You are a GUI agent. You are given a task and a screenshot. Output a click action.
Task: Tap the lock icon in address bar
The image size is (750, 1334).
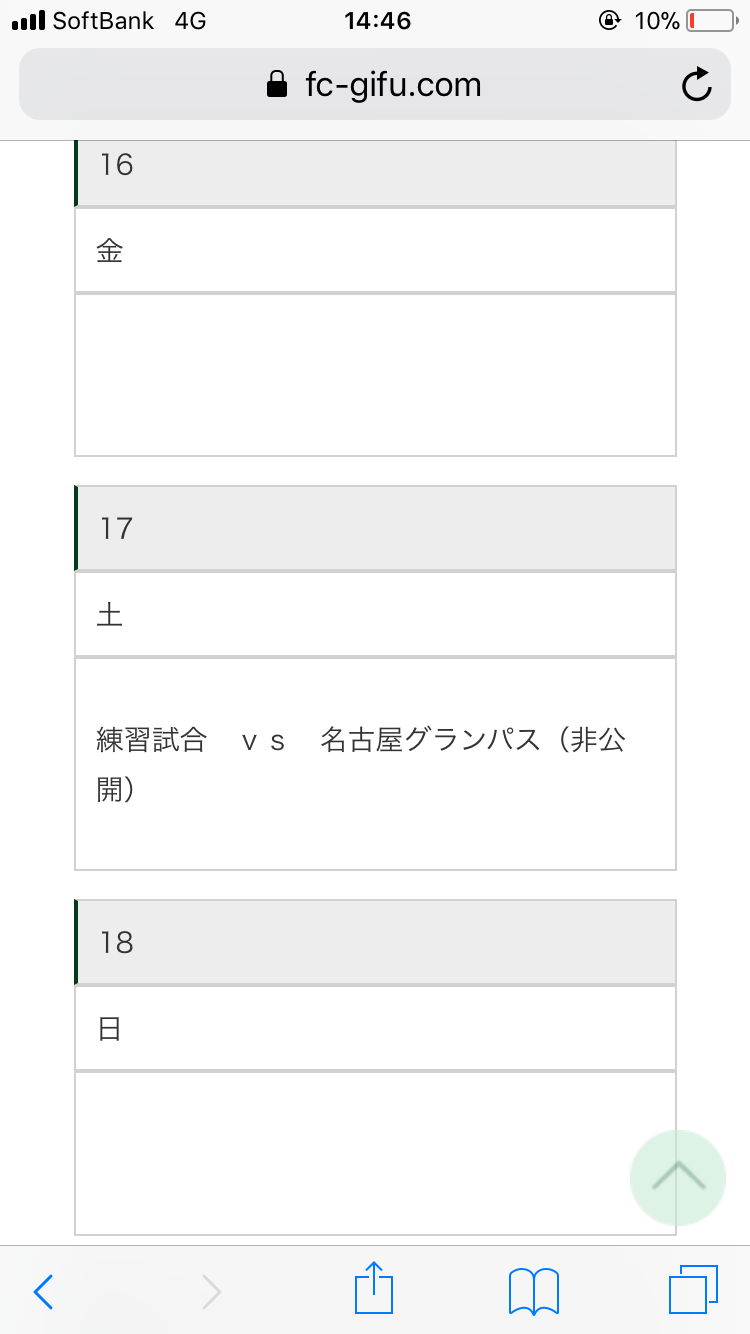pyautogui.click(x=277, y=85)
